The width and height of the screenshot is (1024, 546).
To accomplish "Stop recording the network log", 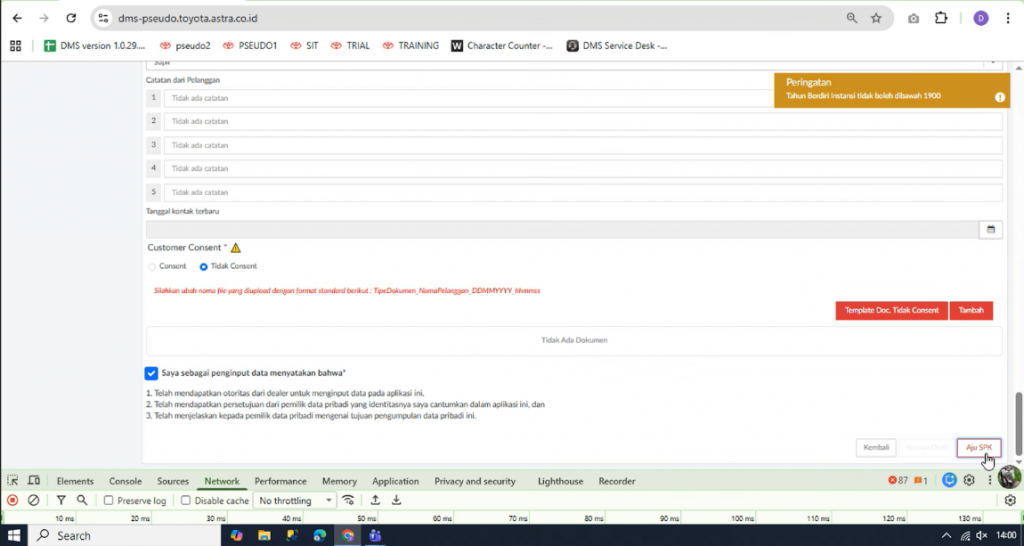I will pos(13,500).
